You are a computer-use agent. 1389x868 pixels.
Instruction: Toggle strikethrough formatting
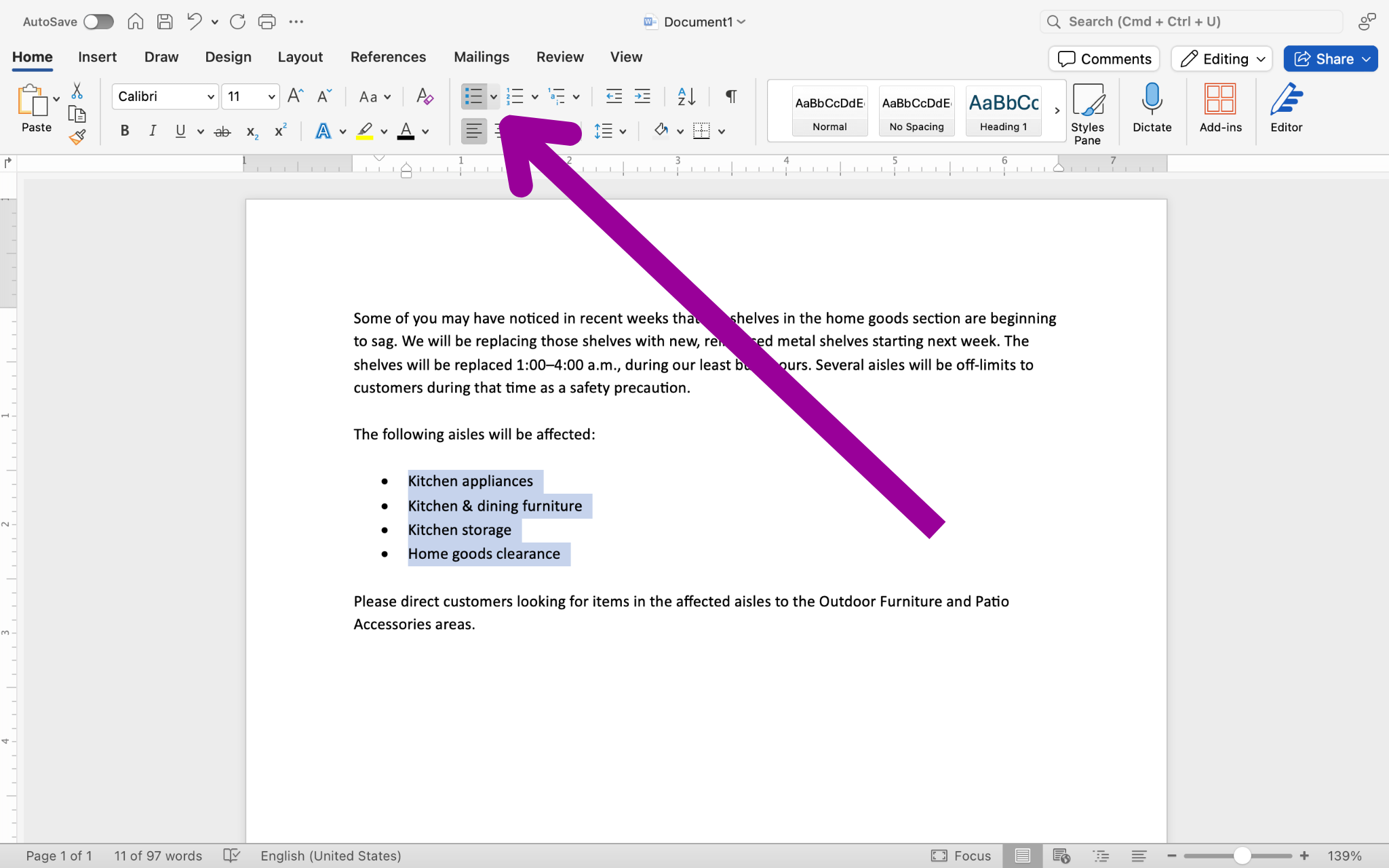coord(222,132)
